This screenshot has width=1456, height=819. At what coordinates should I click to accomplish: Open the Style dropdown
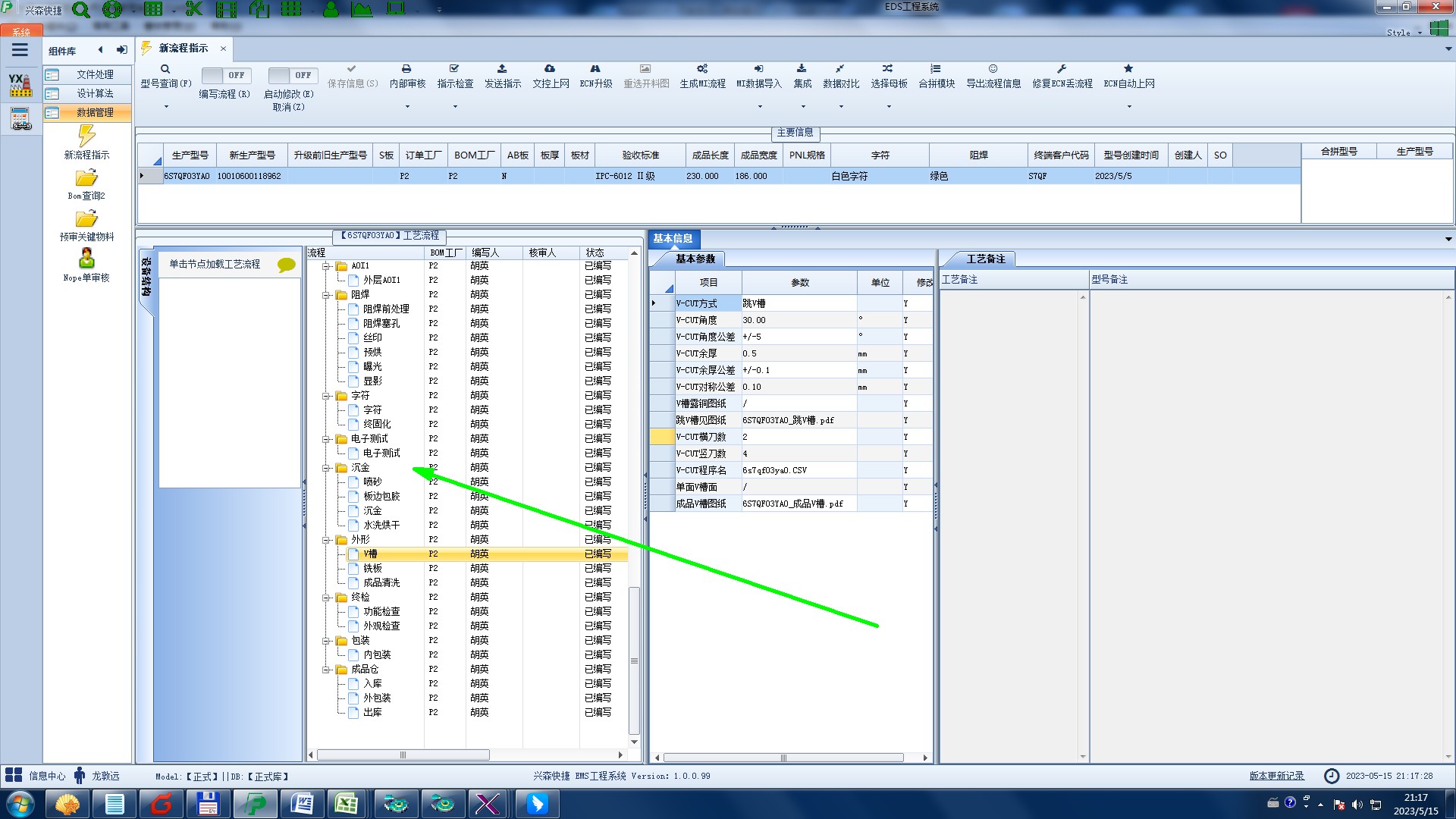[1404, 33]
